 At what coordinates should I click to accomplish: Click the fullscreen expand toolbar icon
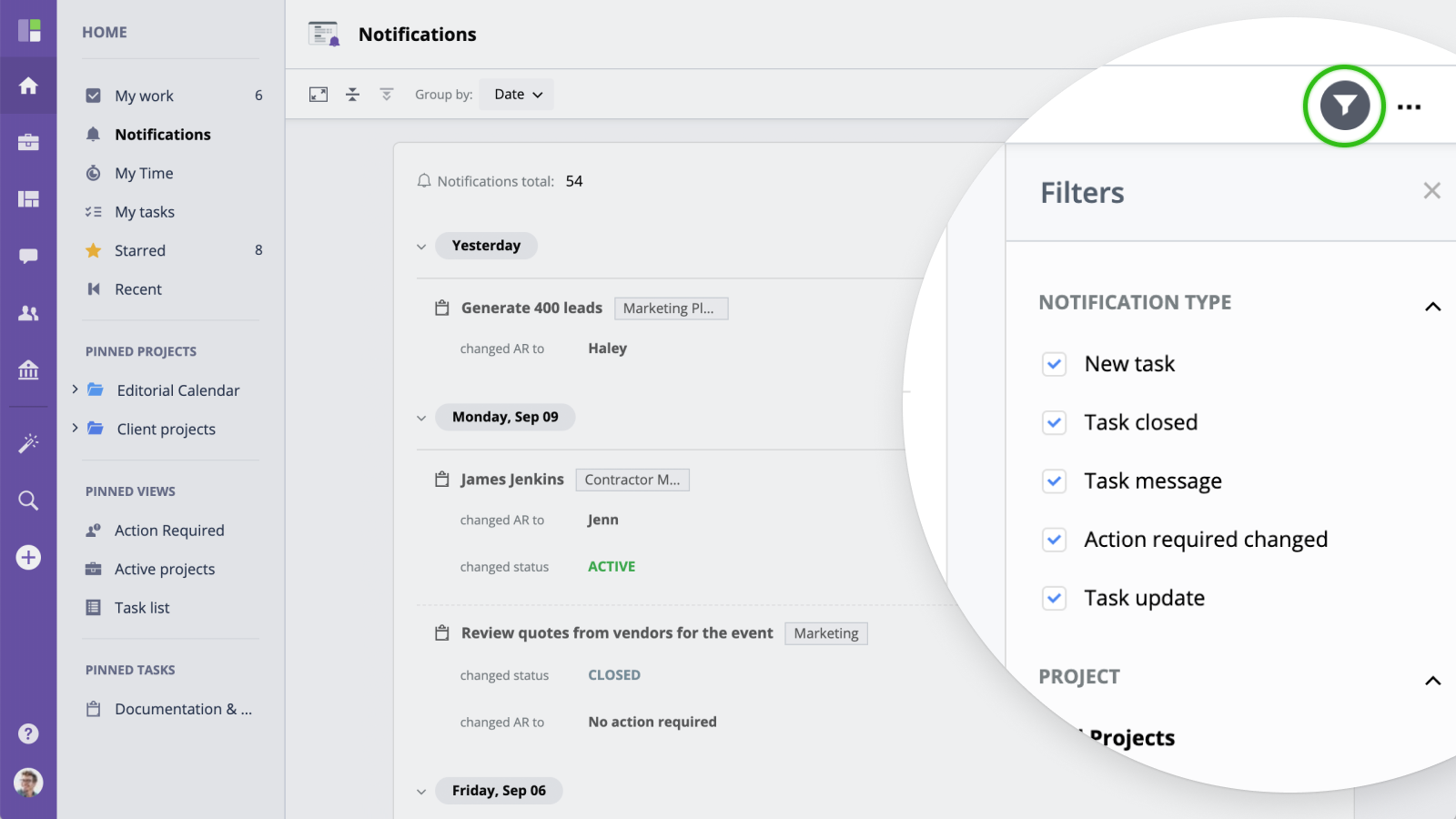pyautogui.click(x=318, y=95)
